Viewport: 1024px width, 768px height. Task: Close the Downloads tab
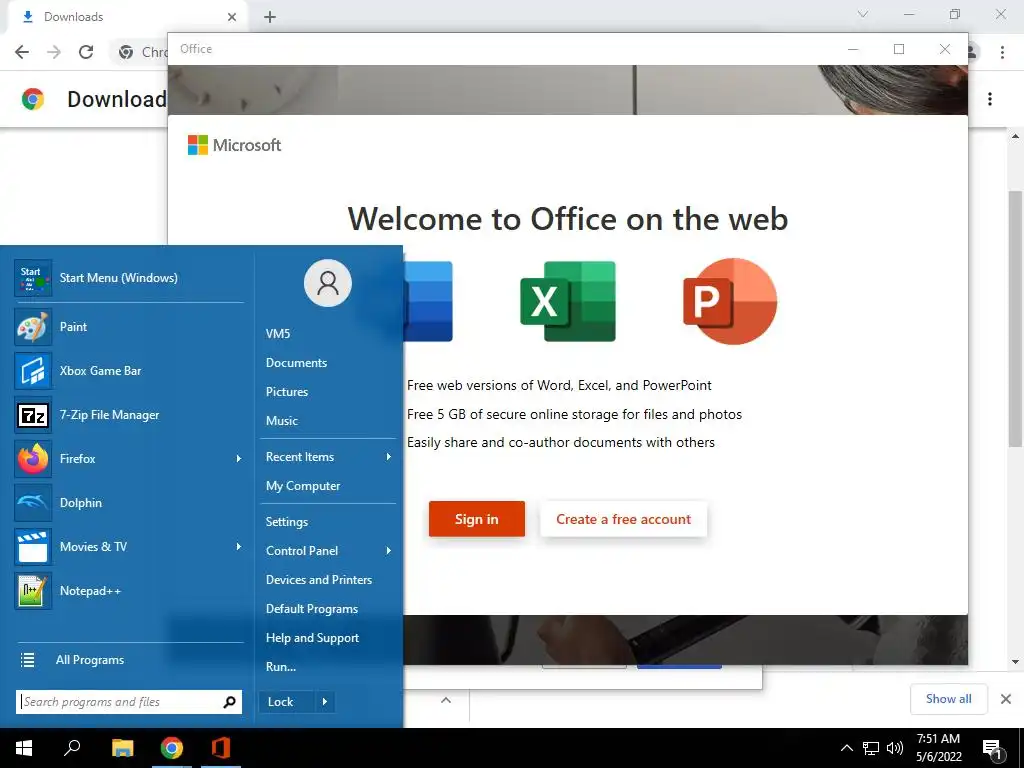pyautogui.click(x=232, y=17)
